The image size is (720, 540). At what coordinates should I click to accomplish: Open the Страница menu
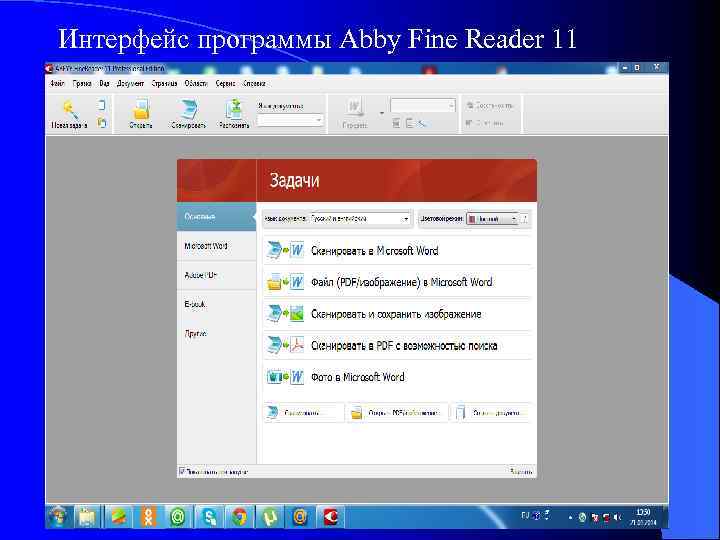coord(164,84)
